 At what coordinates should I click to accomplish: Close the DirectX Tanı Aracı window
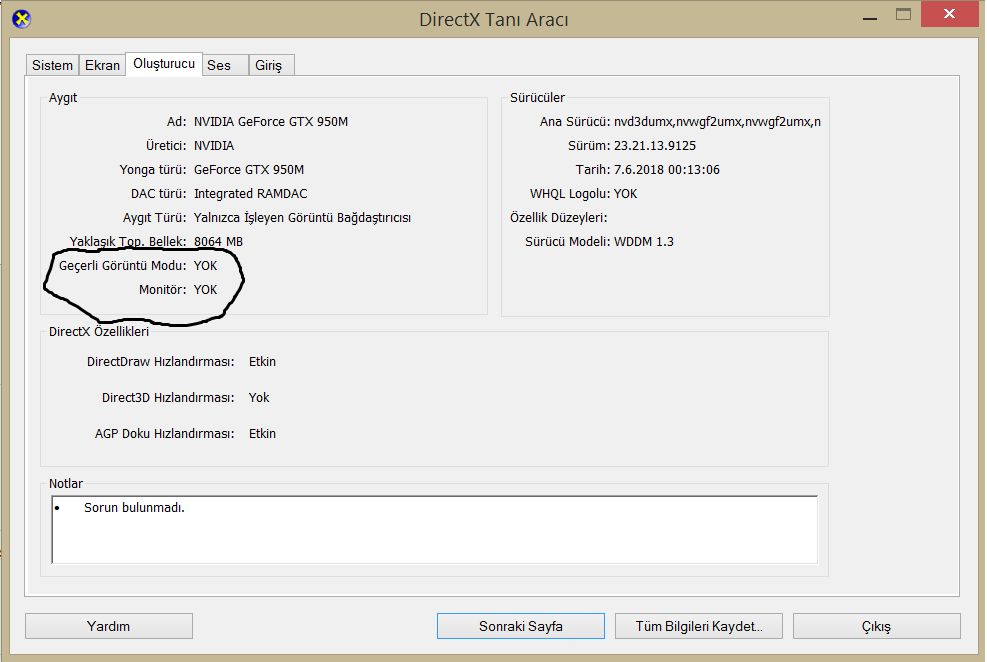949,14
